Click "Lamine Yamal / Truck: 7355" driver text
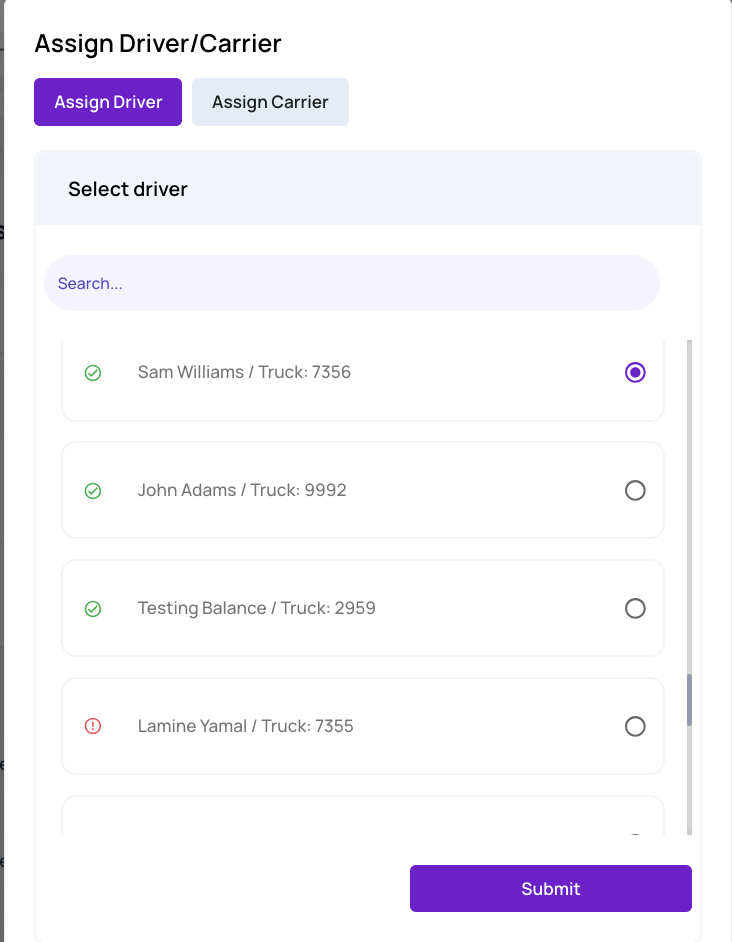The image size is (732, 942). (x=245, y=726)
